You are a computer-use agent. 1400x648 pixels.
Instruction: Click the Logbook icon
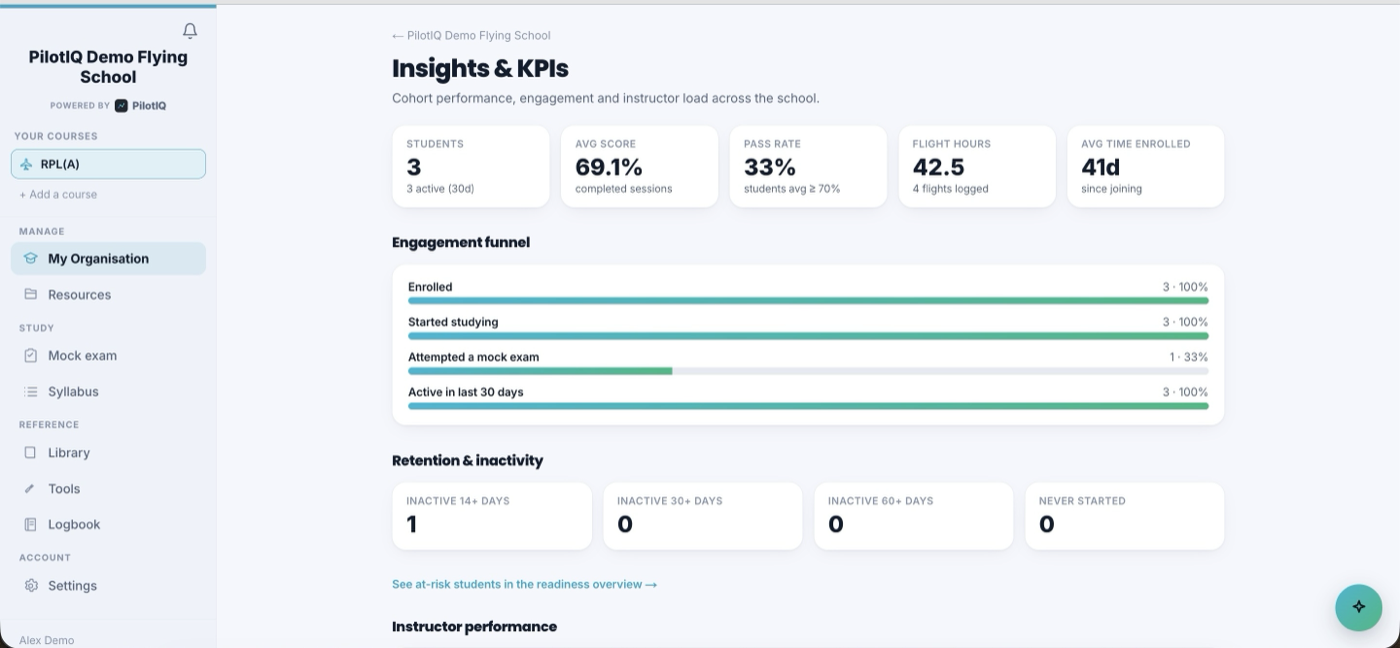(x=30, y=524)
